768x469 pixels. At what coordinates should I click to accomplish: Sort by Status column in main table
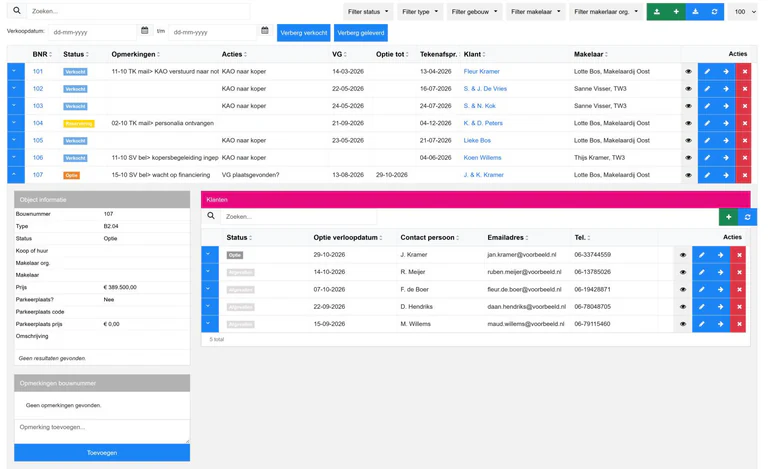tap(76, 54)
